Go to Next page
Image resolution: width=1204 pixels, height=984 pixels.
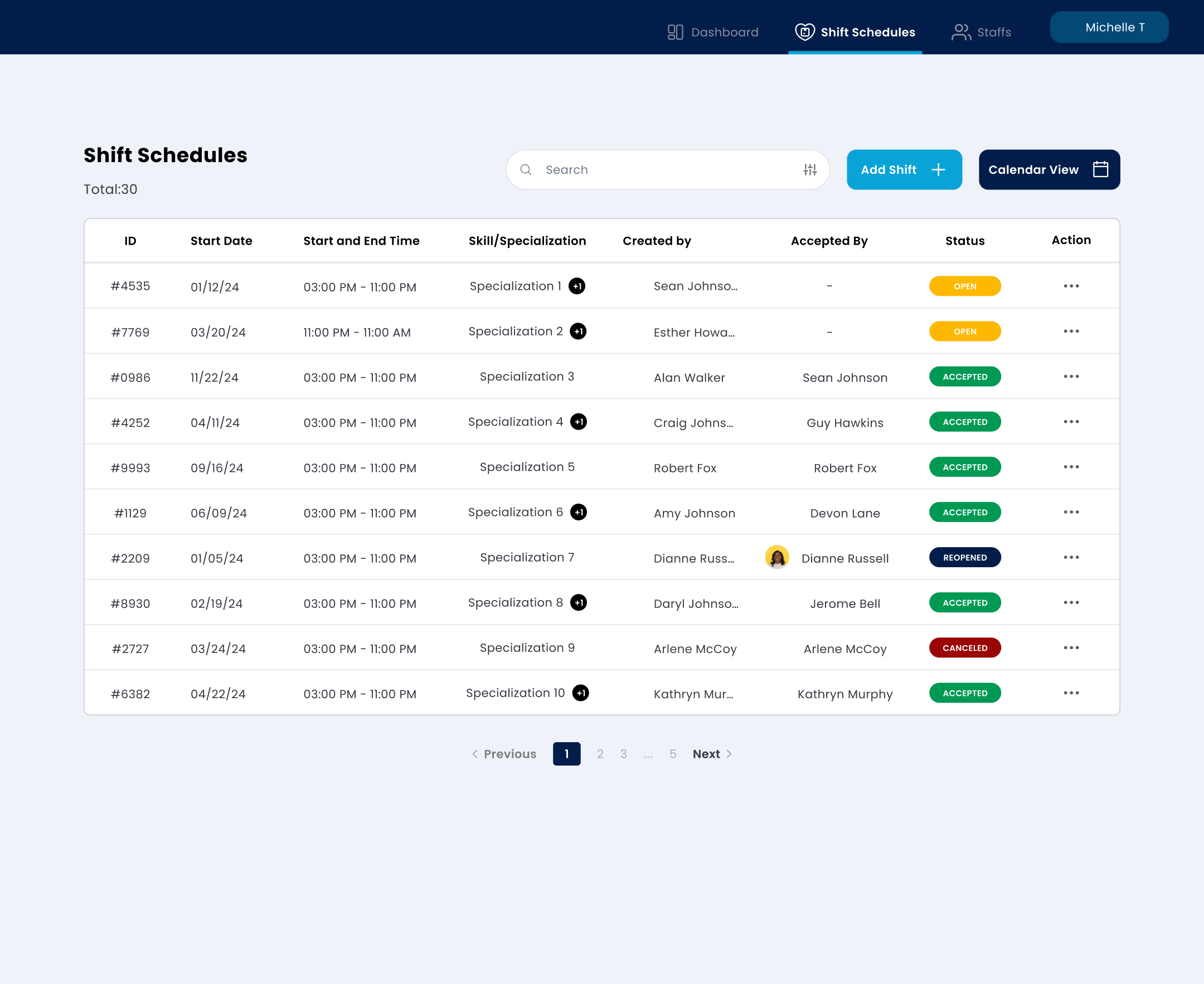coord(712,754)
